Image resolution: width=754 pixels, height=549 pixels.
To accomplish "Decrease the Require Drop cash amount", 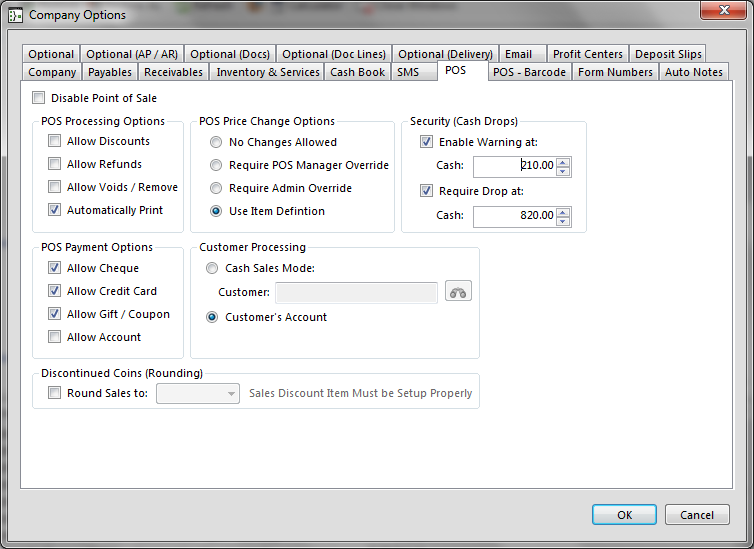I will click(x=563, y=221).
